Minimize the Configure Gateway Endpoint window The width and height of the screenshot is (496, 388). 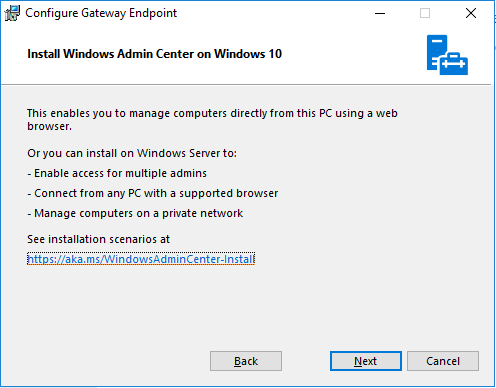click(380, 13)
